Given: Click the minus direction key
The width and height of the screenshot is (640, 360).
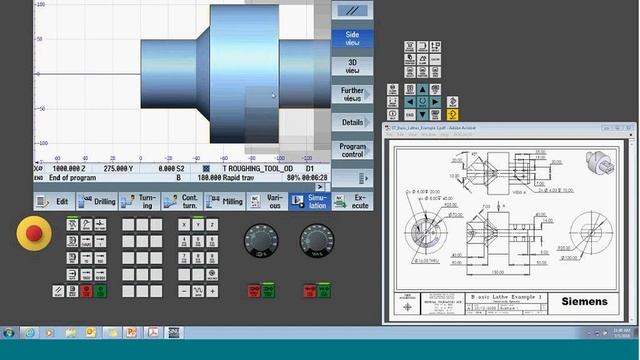Looking at the screenshot, I should pos(184,291).
